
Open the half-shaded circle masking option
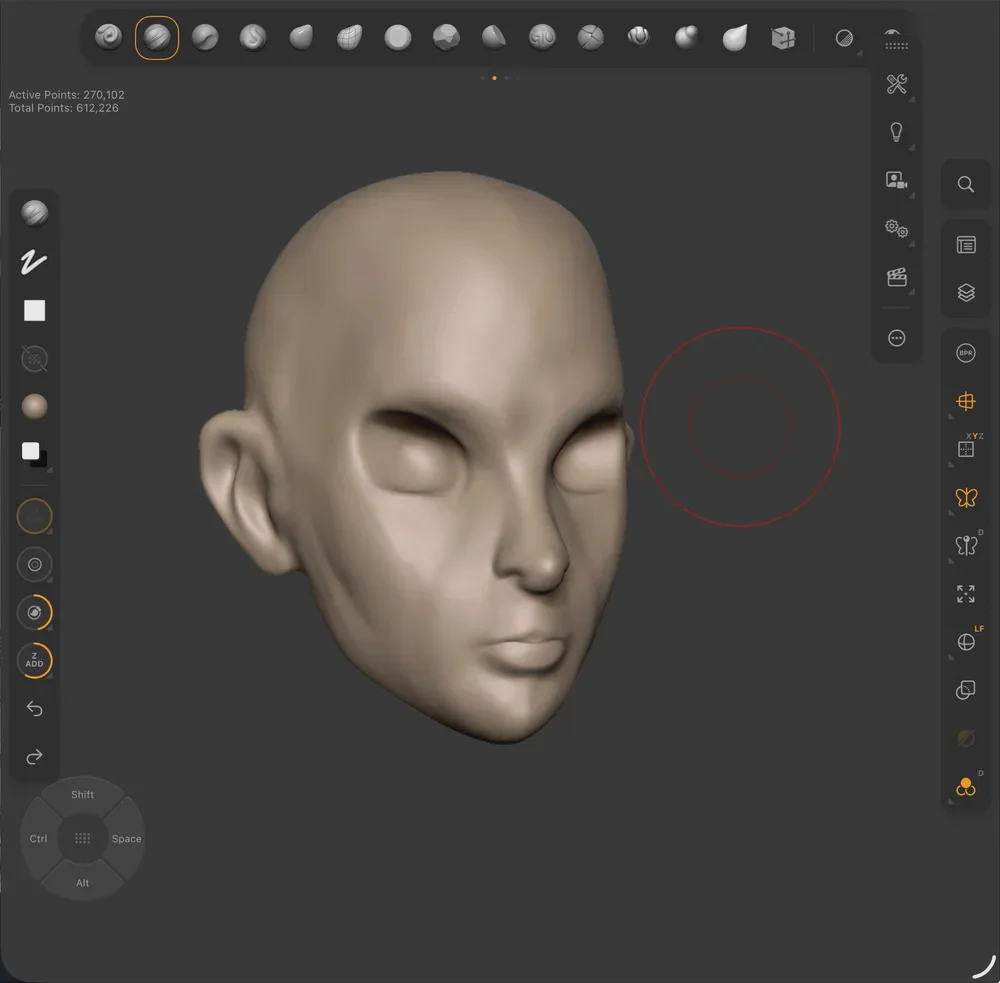pyautogui.click(x=844, y=38)
